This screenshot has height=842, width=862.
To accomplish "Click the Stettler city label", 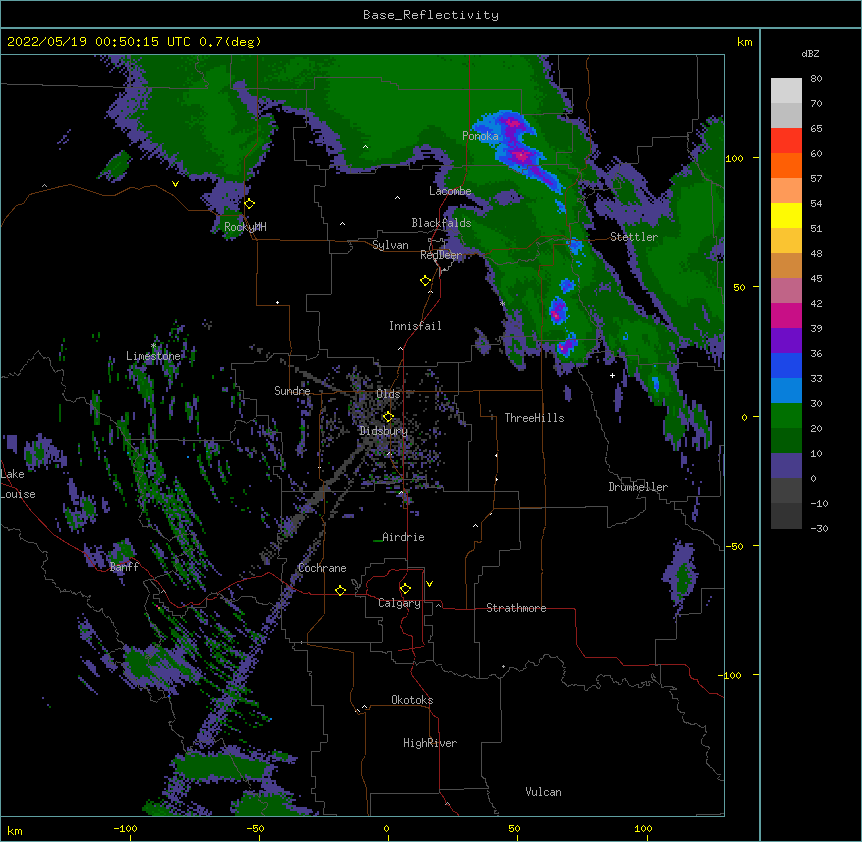I will click(x=634, y=237).
